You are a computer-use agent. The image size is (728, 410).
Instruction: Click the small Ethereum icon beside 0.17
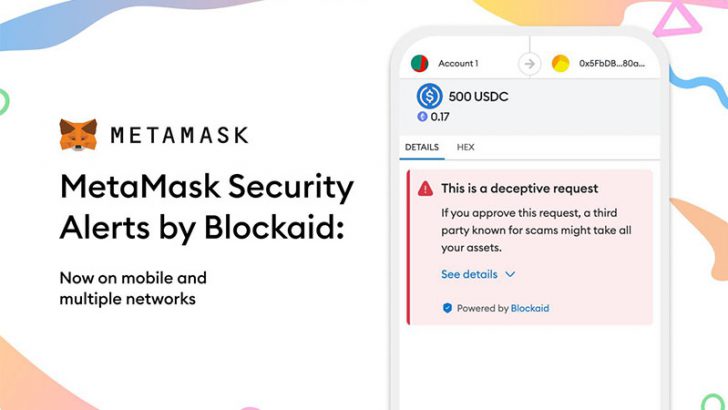(422, 117)
